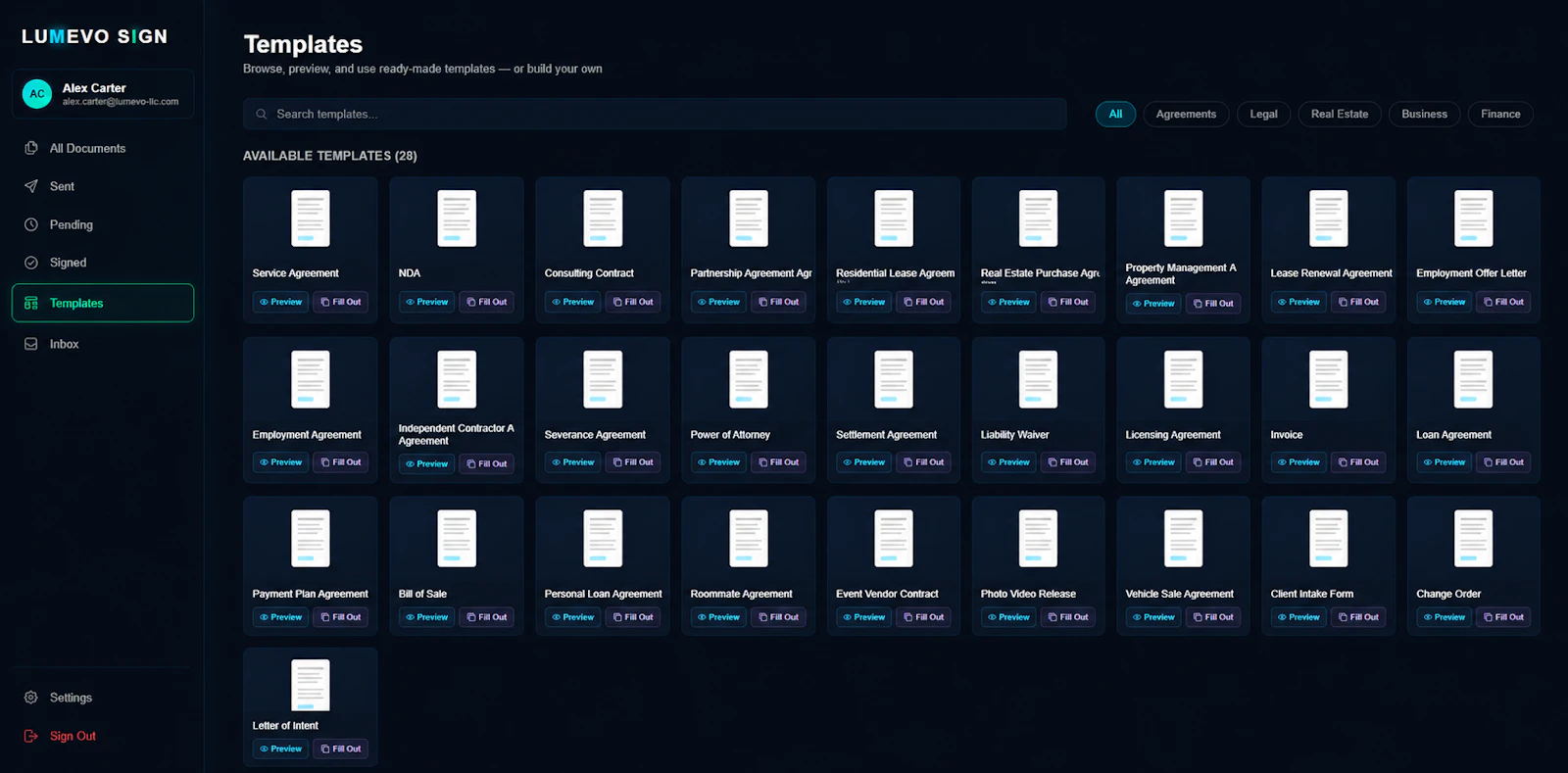The image size is (1568, 773).
Task: Click the Sent paper-plane icon
Action: (31, 186)
